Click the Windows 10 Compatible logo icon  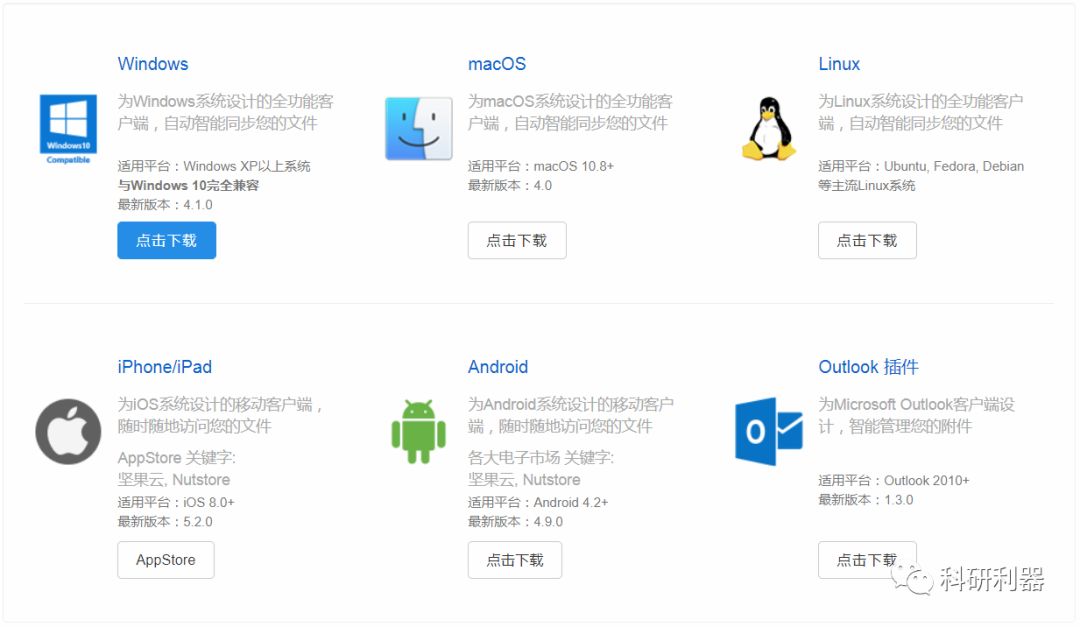click(68, 129)
